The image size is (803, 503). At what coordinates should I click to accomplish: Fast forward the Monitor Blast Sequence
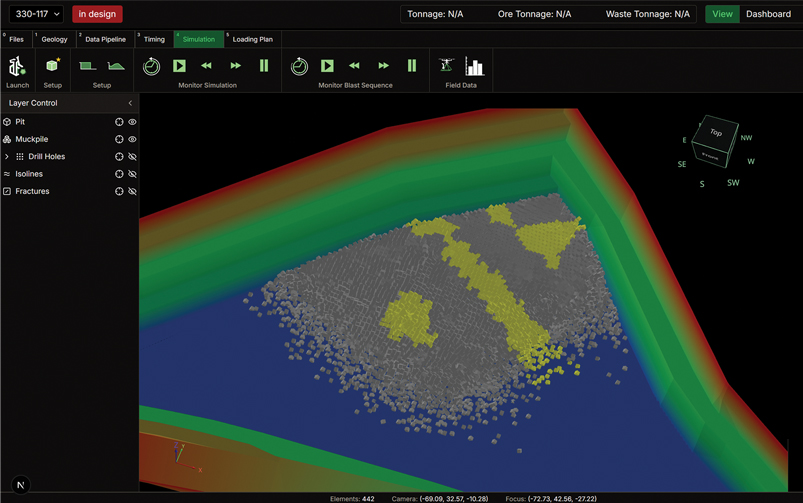[x=383, y=66]
